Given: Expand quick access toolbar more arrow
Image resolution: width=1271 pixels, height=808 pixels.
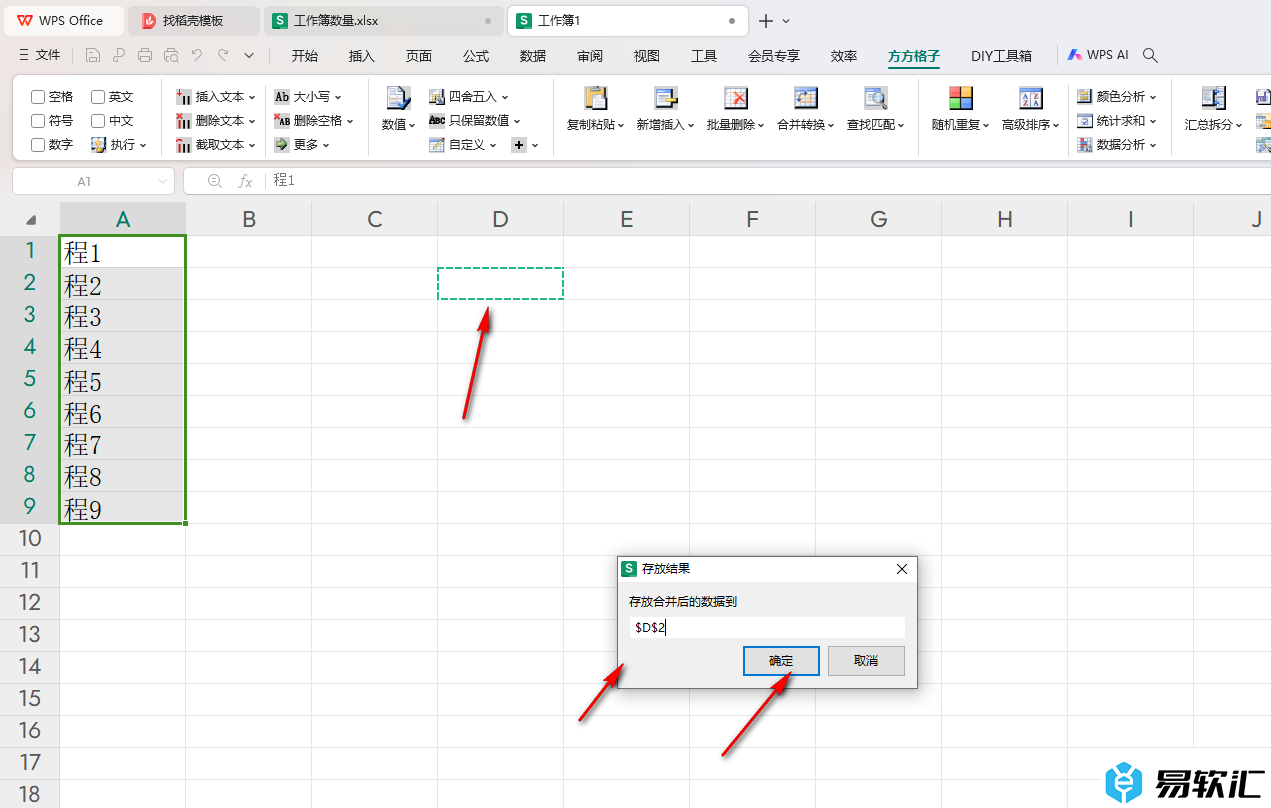Looking at the screenshot, I should click(249, 56).
